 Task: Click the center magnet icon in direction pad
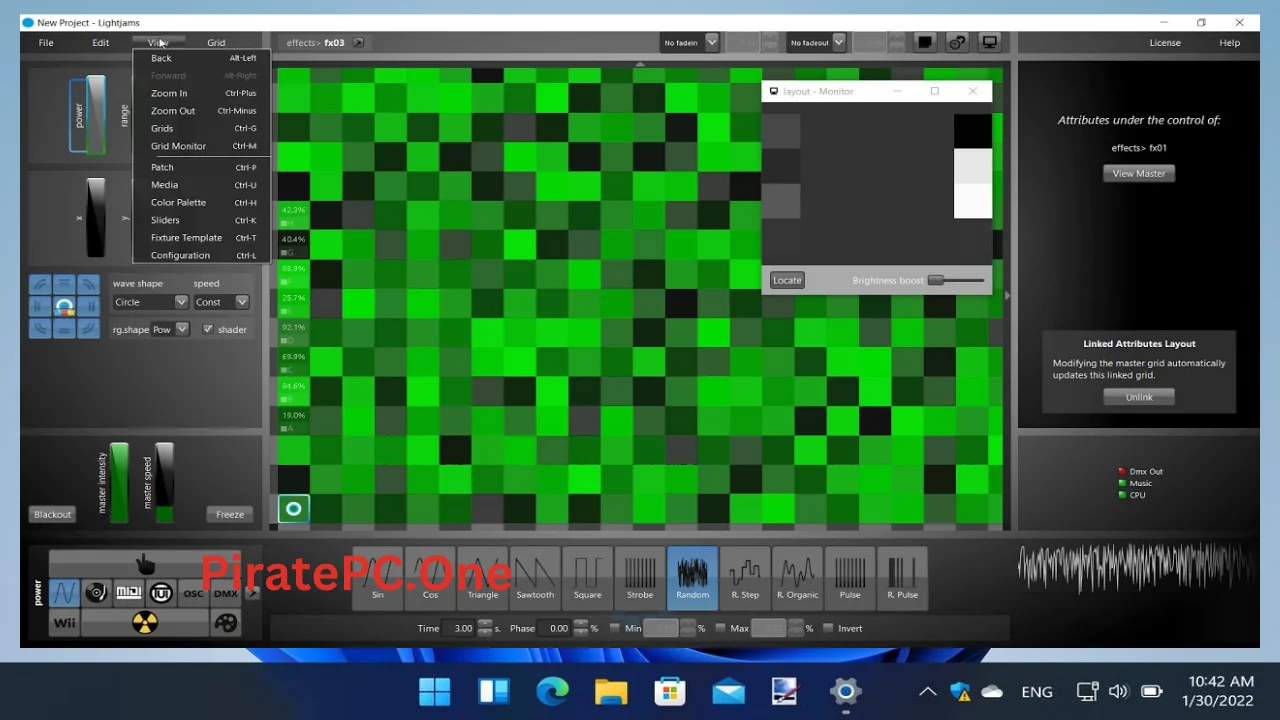(x=64, y=307)
